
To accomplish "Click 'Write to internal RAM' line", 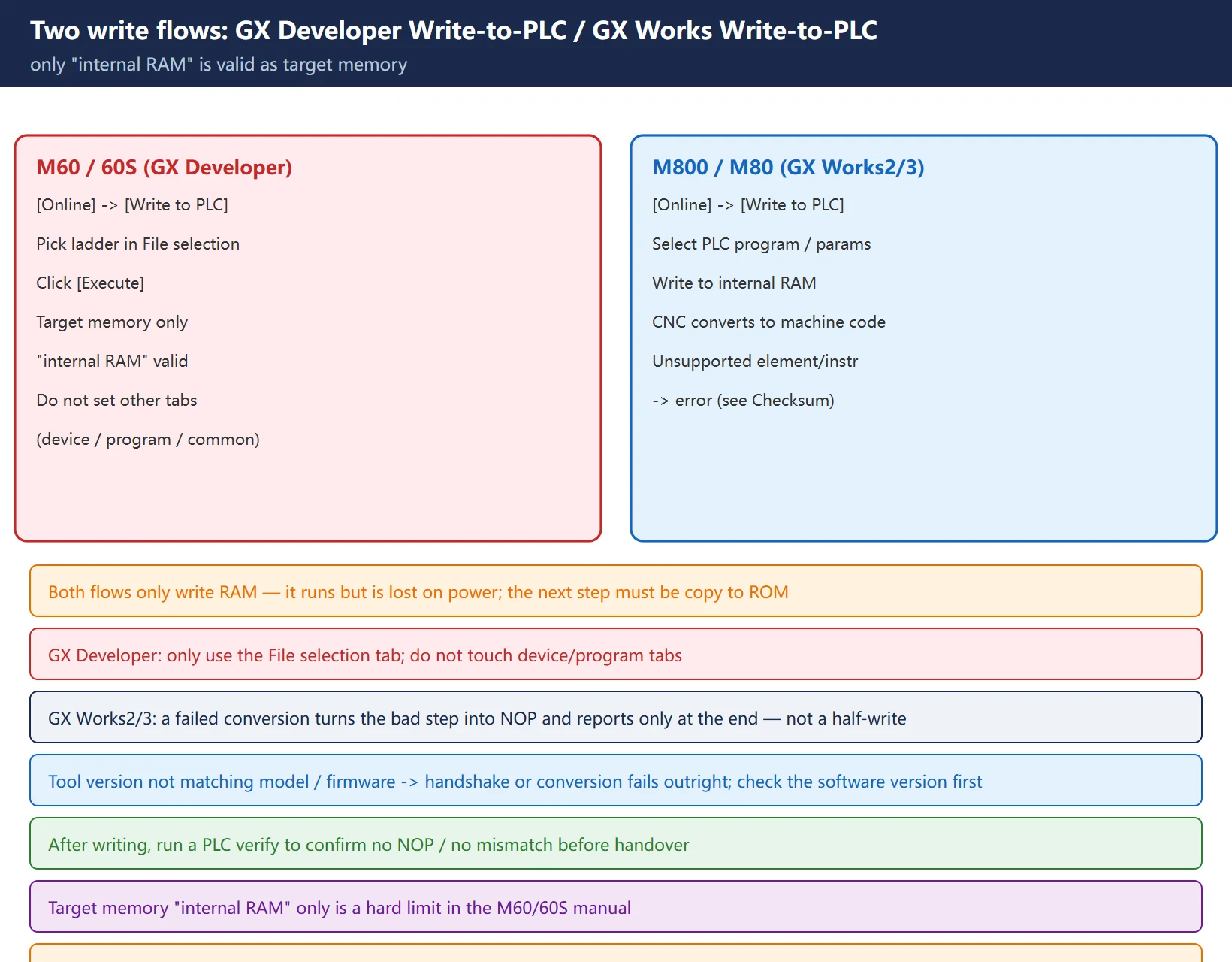I will [x=734, y=283].
